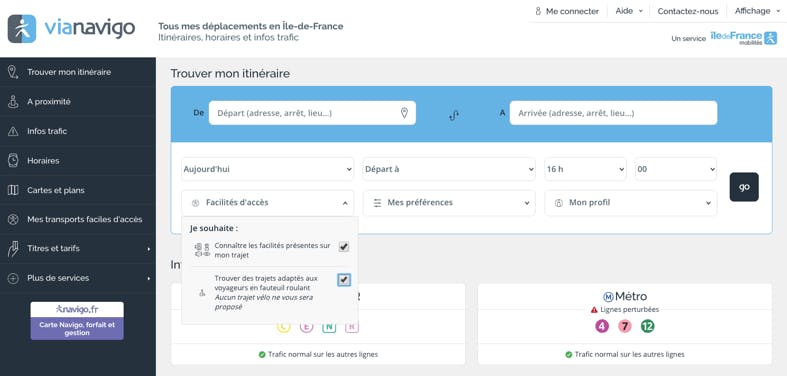Click the geolocation pin in departure field

404,113
